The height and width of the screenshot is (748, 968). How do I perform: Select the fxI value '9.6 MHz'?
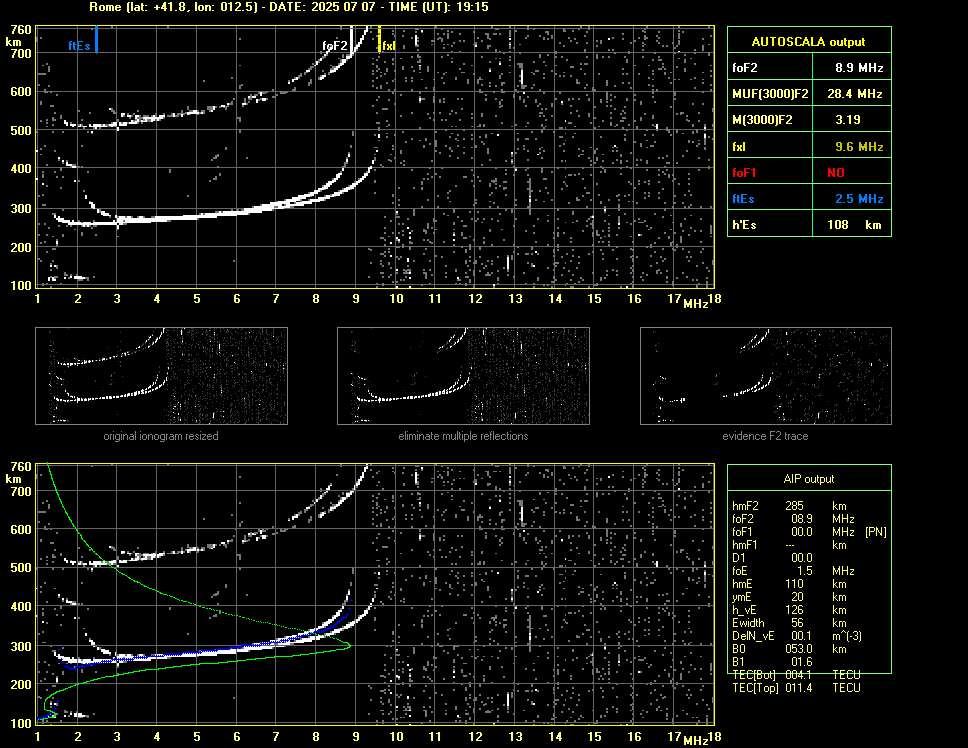[859, 147]
